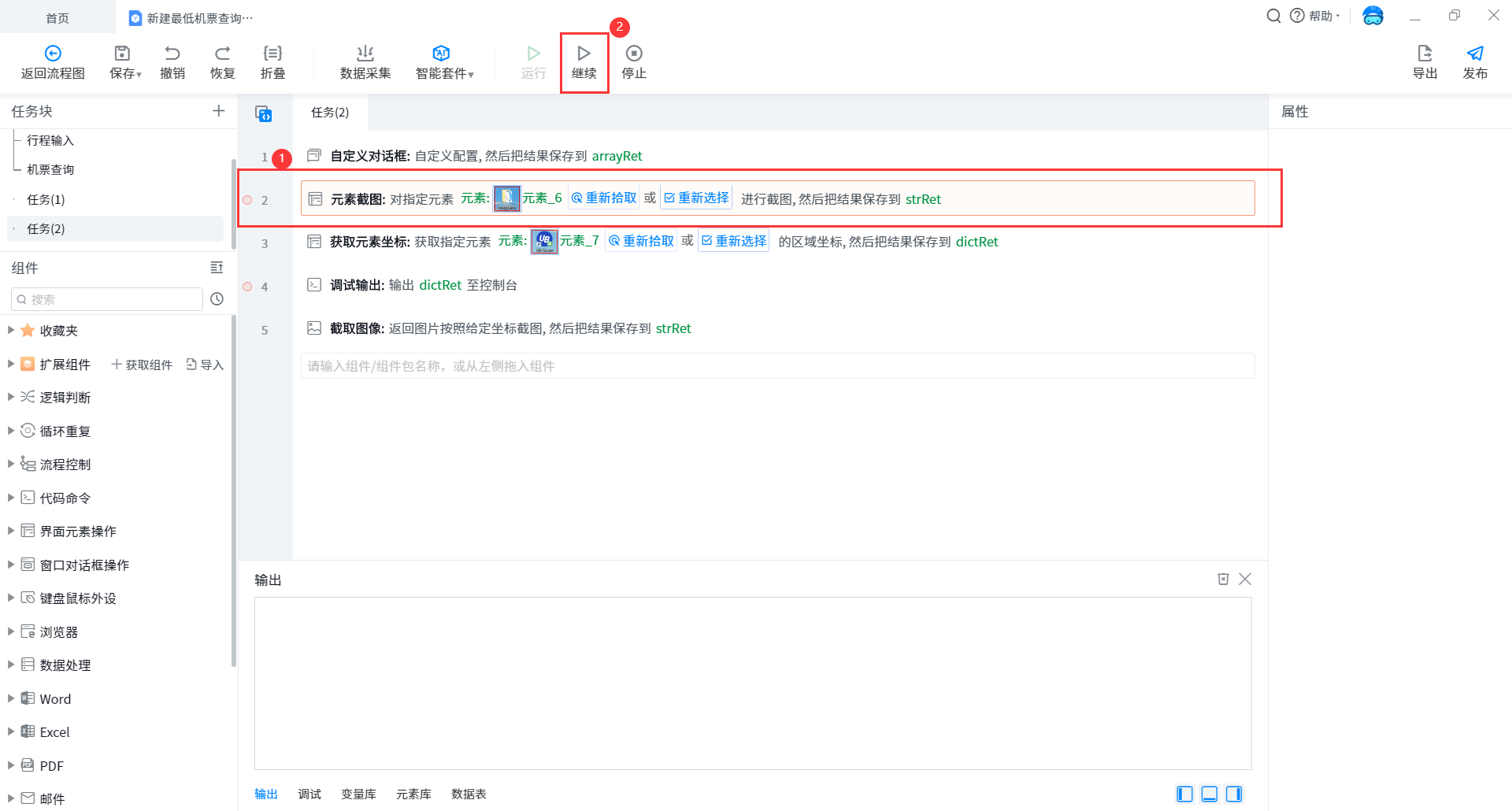The image size is (1512, 811).
Task: Open the 智能套件 dropdown menu
Action: tap(444, 62)
